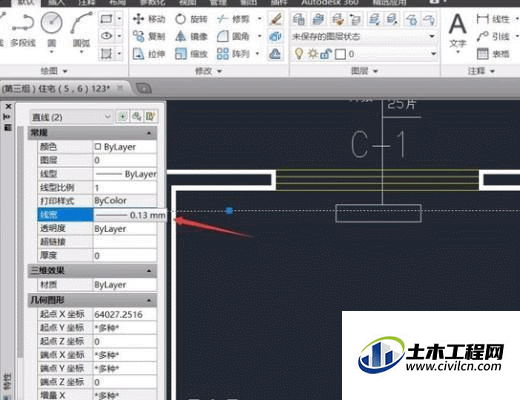Click the 线型 ByLayer value field

[125, 174]
